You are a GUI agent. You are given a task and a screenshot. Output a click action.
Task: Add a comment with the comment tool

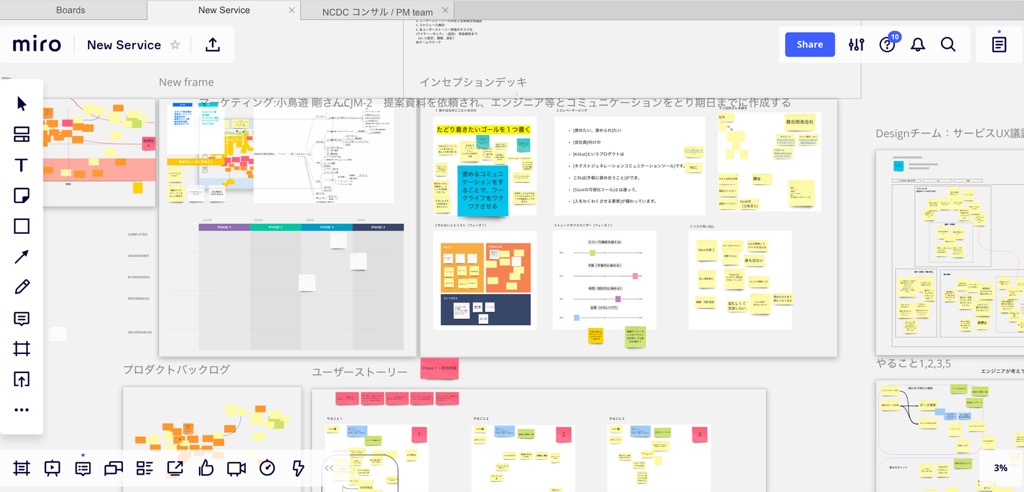(x=22, y=318)
